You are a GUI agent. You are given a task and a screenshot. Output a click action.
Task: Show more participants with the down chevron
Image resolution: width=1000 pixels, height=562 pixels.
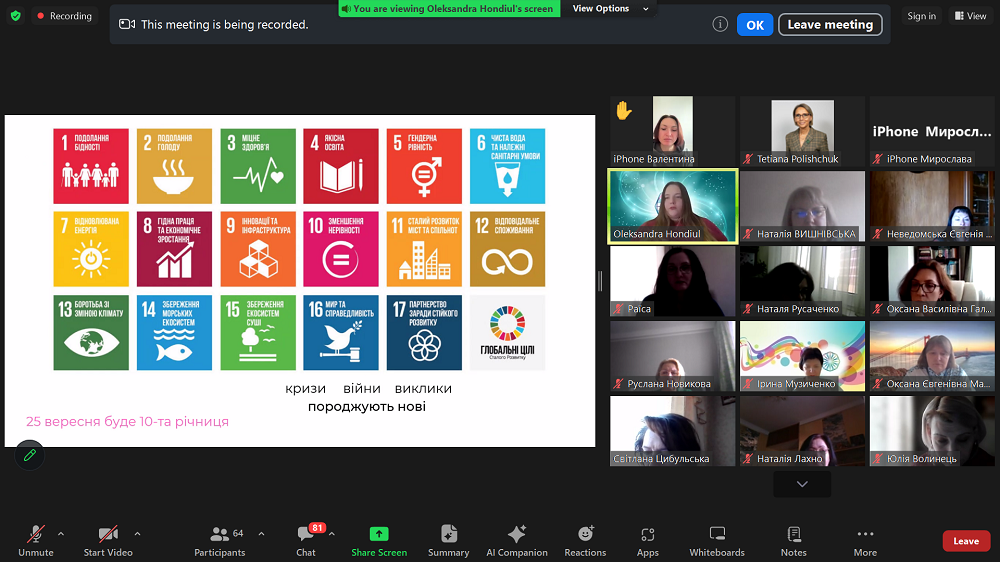[802, 484]
